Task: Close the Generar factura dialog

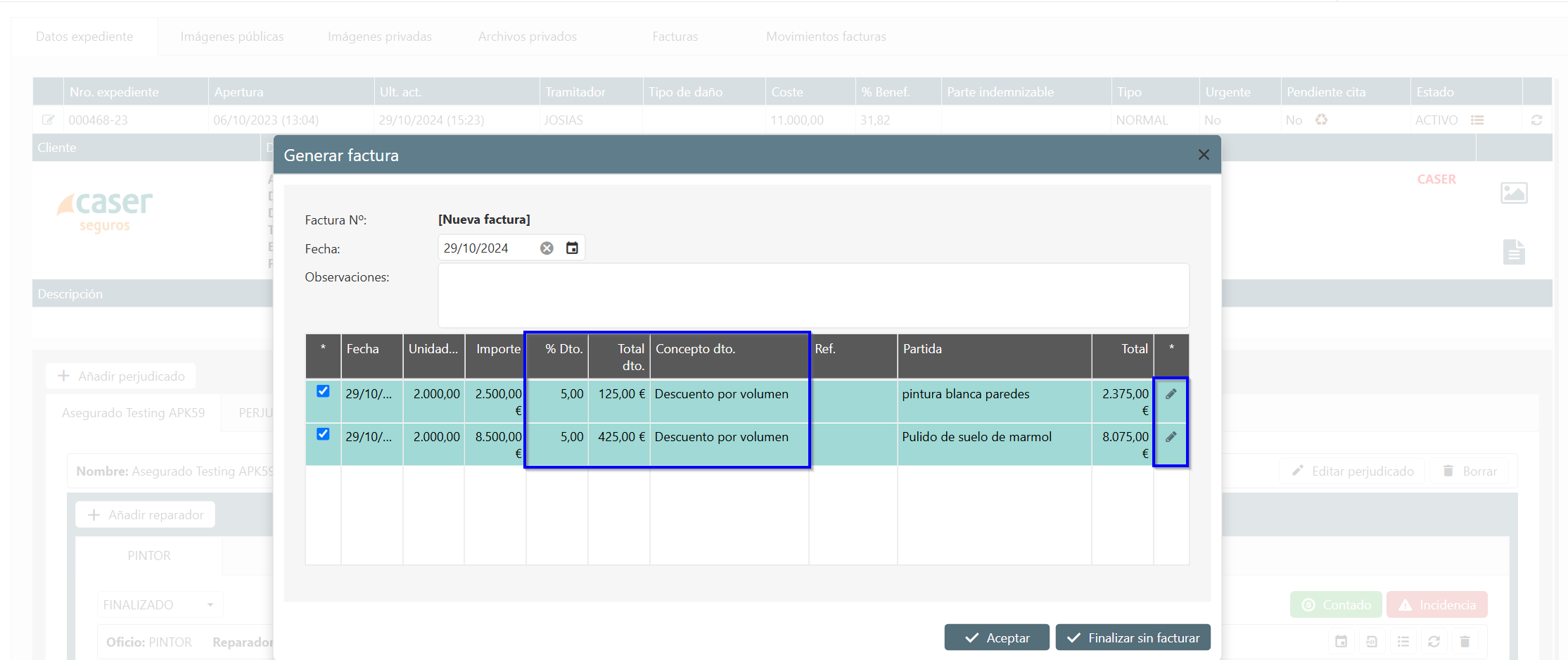Action: pos(1204,155)
